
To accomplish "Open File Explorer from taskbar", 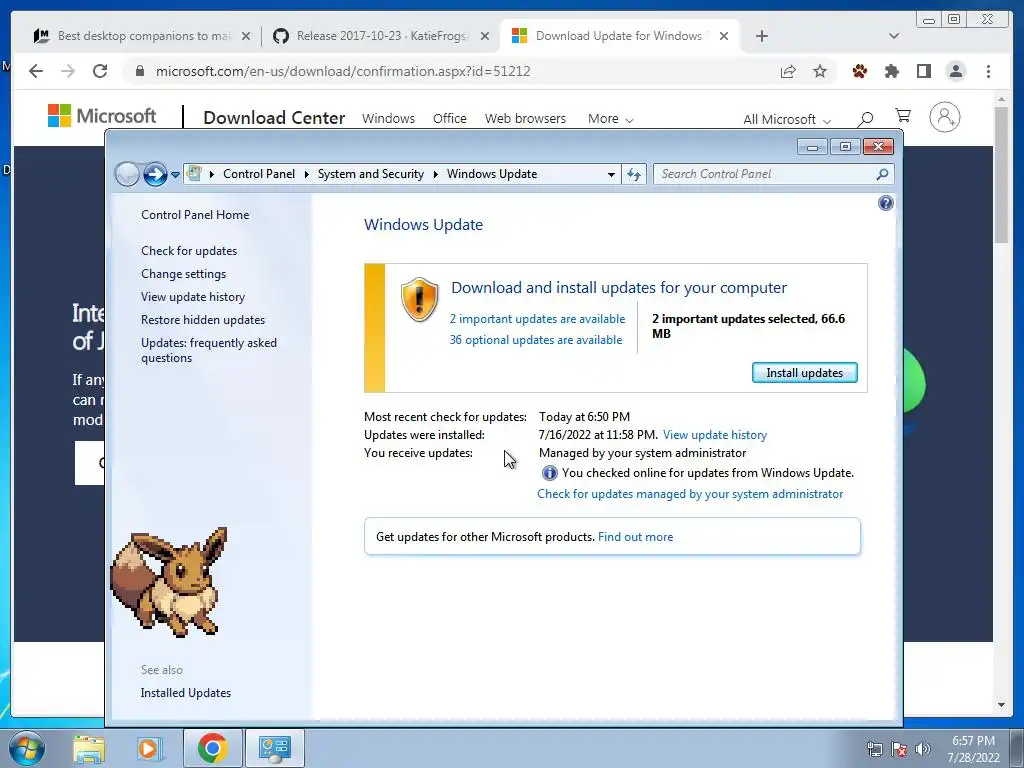I will [89, 748].
